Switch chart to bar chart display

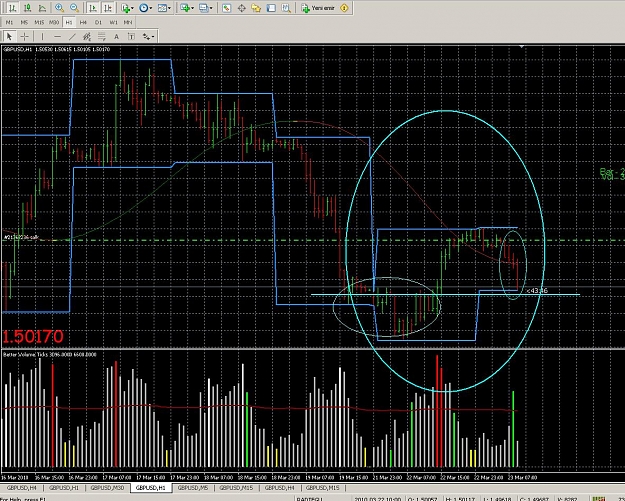coord(12,8)
